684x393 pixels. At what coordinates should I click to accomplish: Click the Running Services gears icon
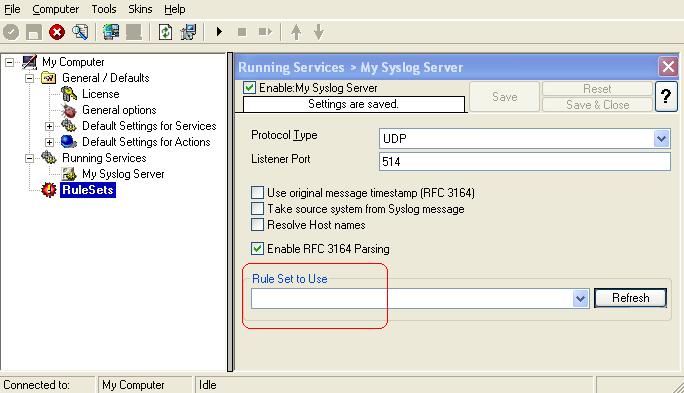coord(48,157)
